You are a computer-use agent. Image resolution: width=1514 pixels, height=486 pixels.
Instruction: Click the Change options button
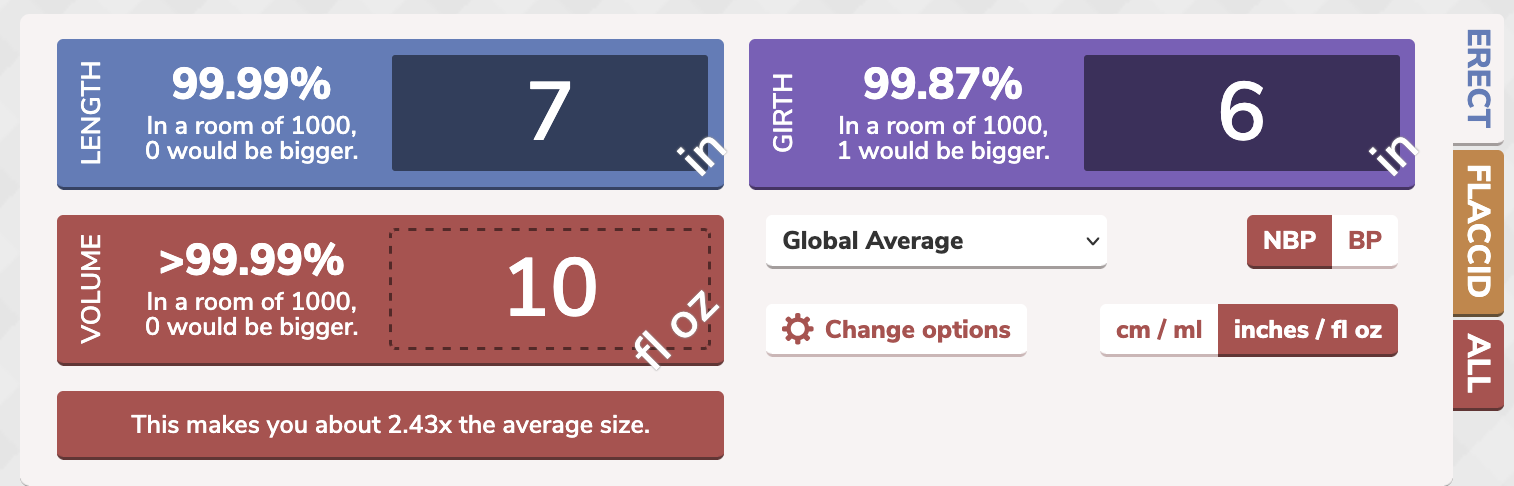click(896, 330)
